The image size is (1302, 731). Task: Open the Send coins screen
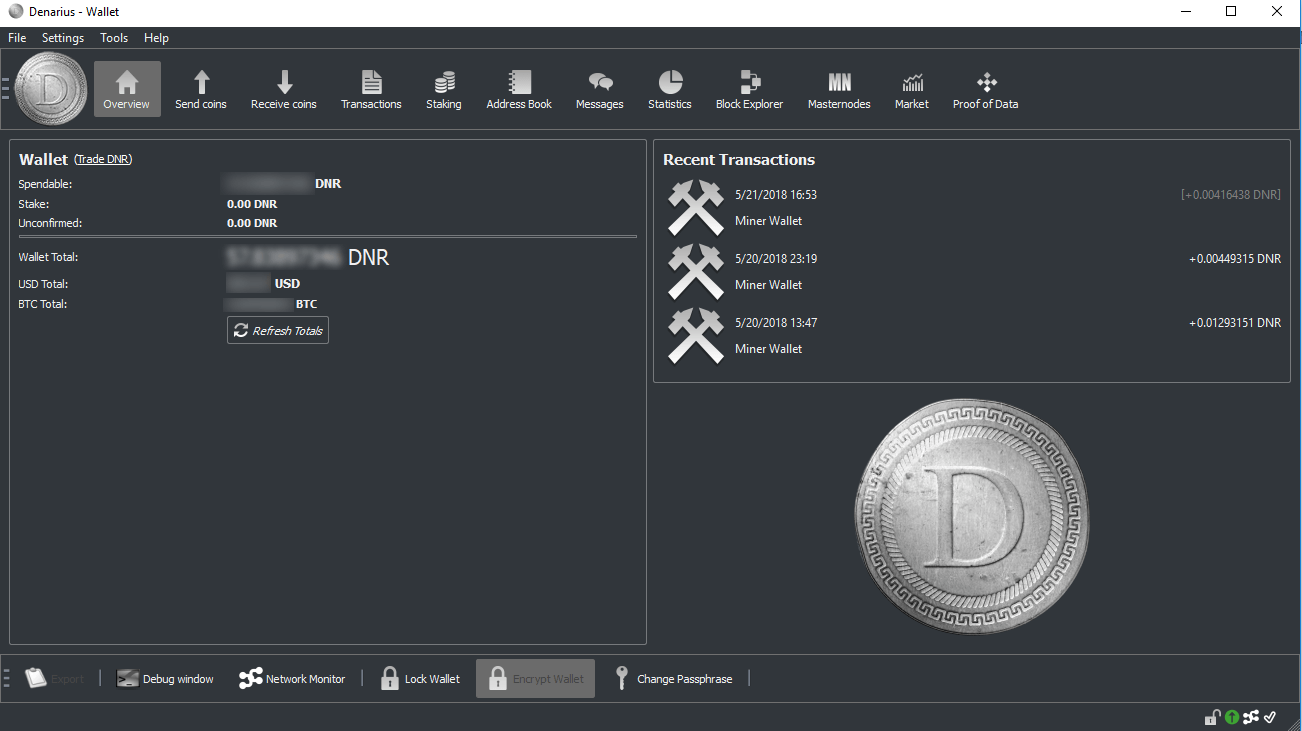[200, 88]
